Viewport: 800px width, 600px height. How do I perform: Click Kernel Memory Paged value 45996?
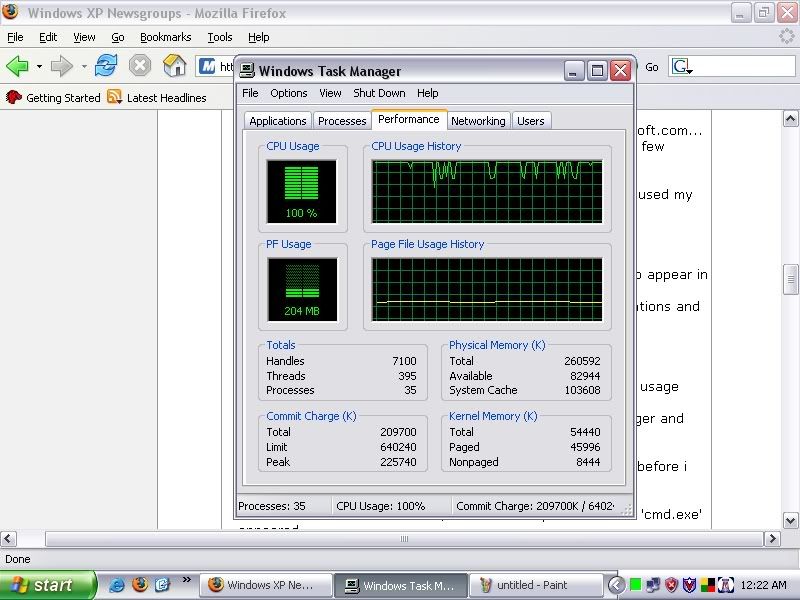585,447
